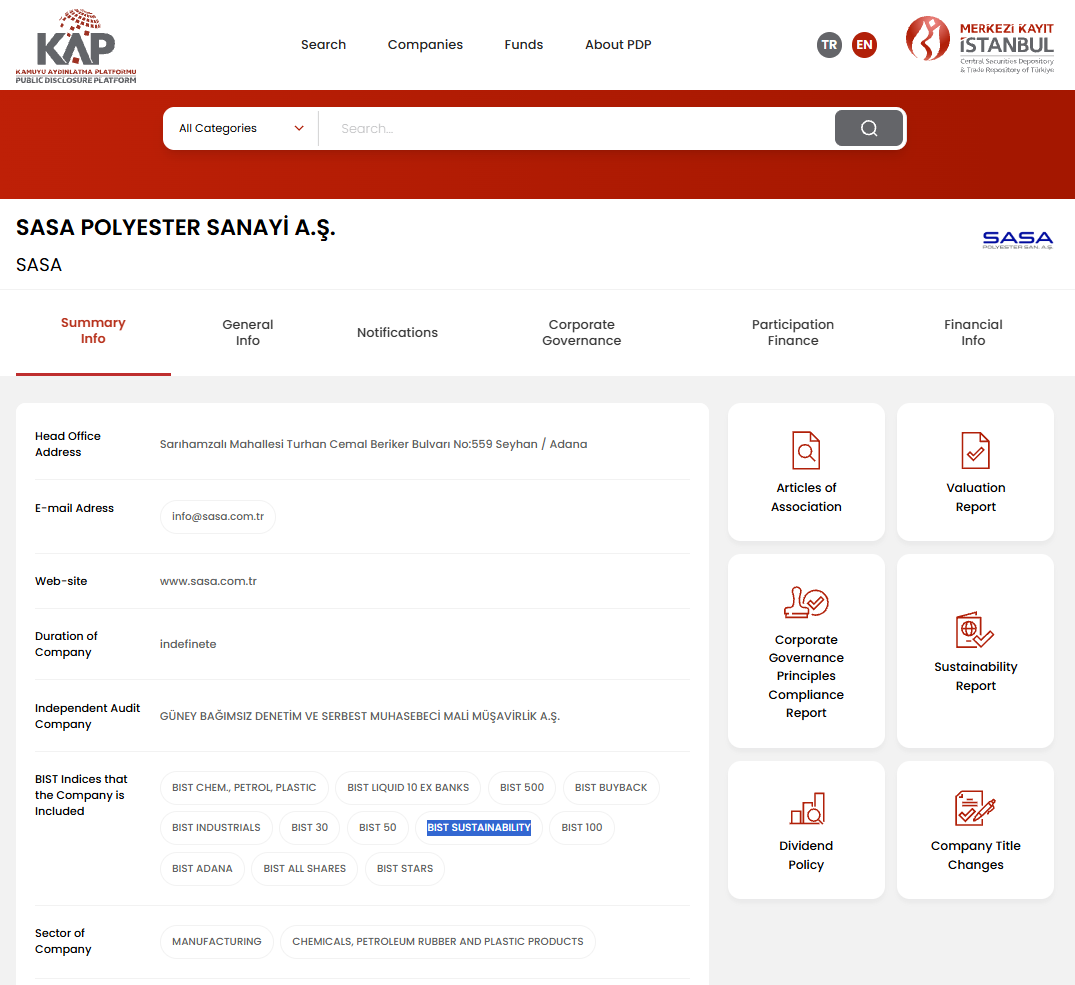Expand the All Categories dropdown
1075x985 pixels.
click(241, 128)
